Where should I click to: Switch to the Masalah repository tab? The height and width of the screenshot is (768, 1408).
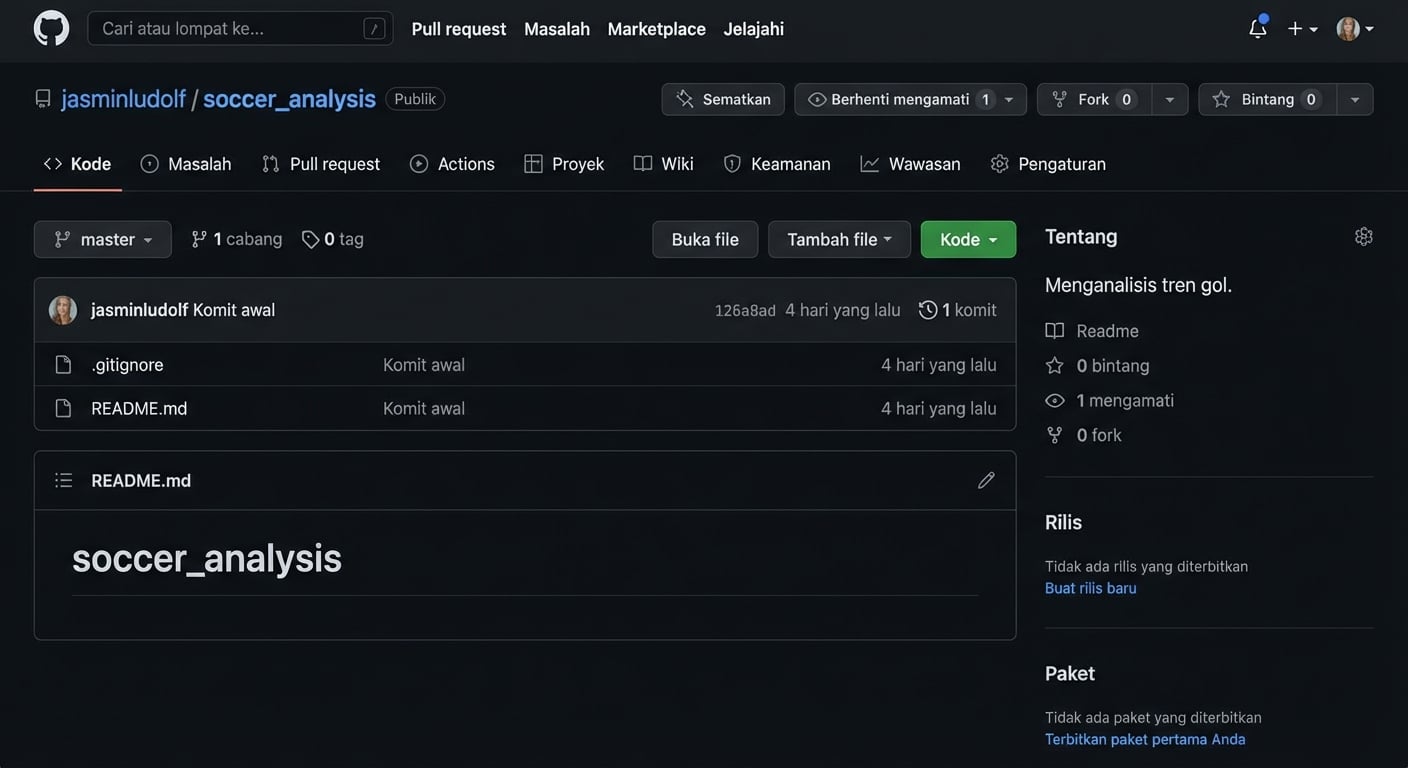(x=186, y=164)
